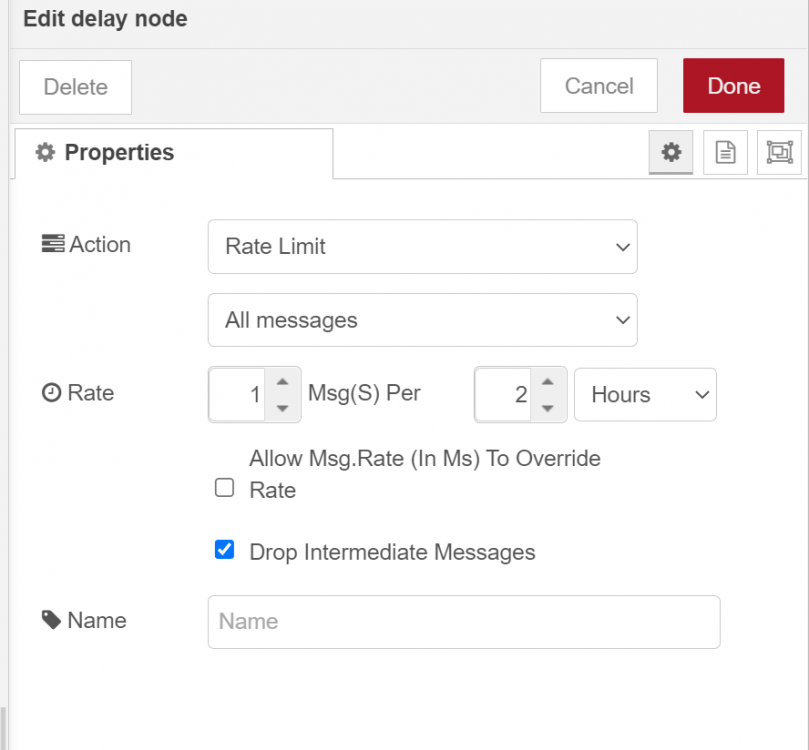Image resolution: width=809 pixels, height=750 pixels.
Task: Uncheck Drop Intermediate Messages checkbox
Action: 224,550
